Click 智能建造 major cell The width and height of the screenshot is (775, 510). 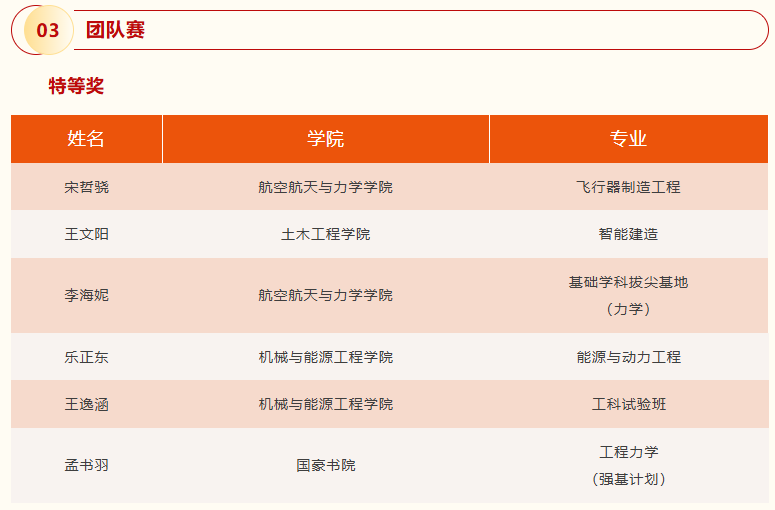point(628,234)
